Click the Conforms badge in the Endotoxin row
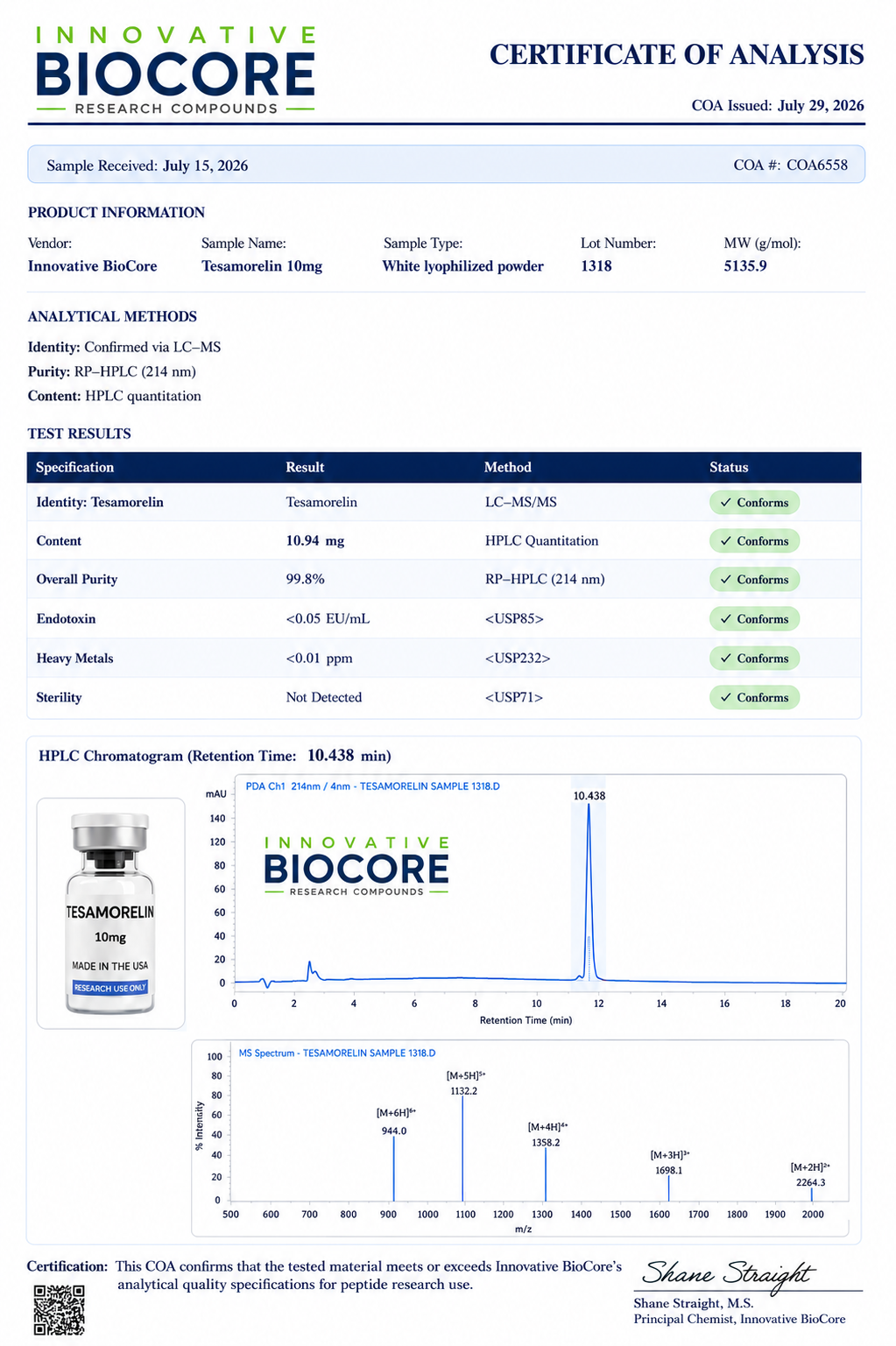896x1346 pixels. pyautogui.click(x=754, y=619)
